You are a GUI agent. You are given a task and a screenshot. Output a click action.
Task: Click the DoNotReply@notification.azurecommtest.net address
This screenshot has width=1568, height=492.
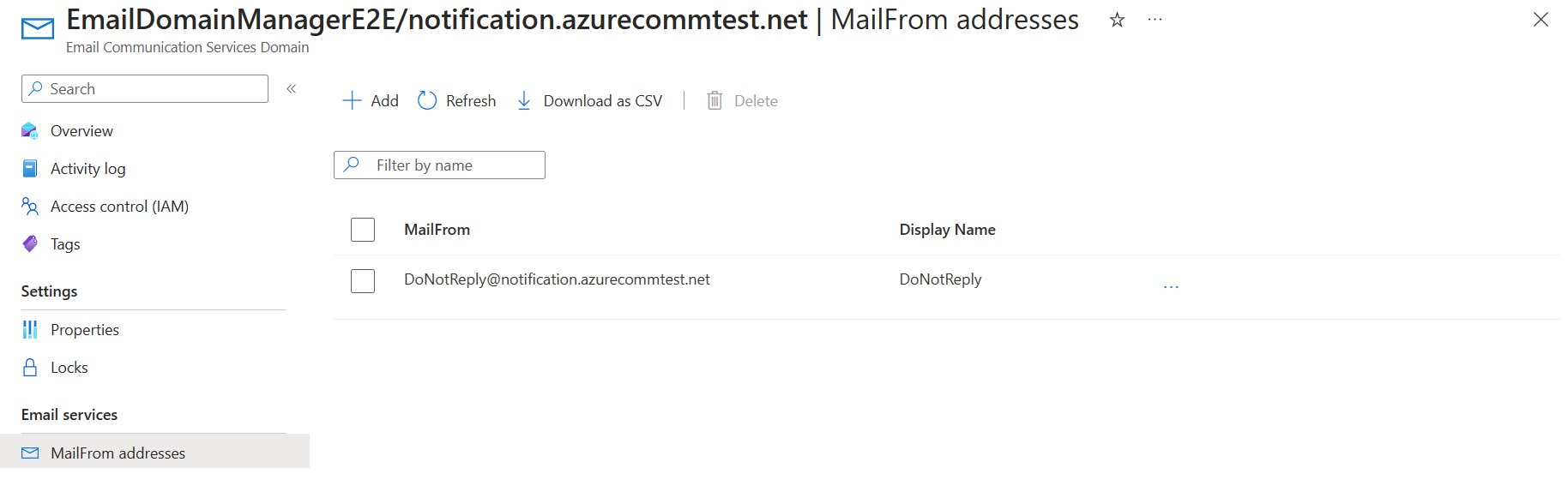[557, 279]
